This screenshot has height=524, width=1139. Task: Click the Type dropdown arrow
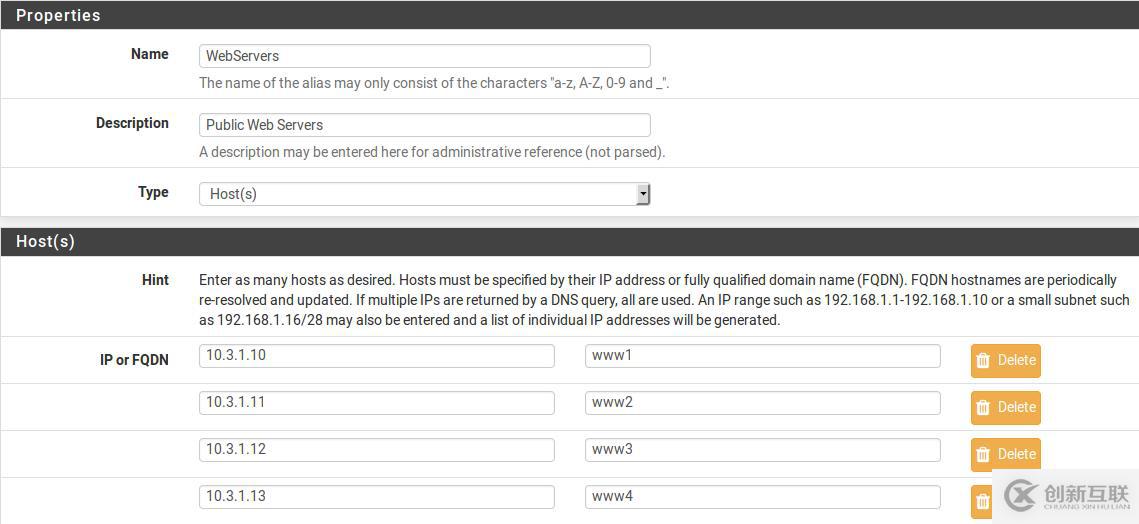[643, 194]
